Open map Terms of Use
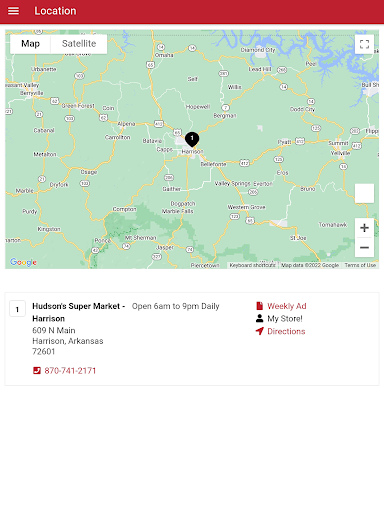 (360, 265)
